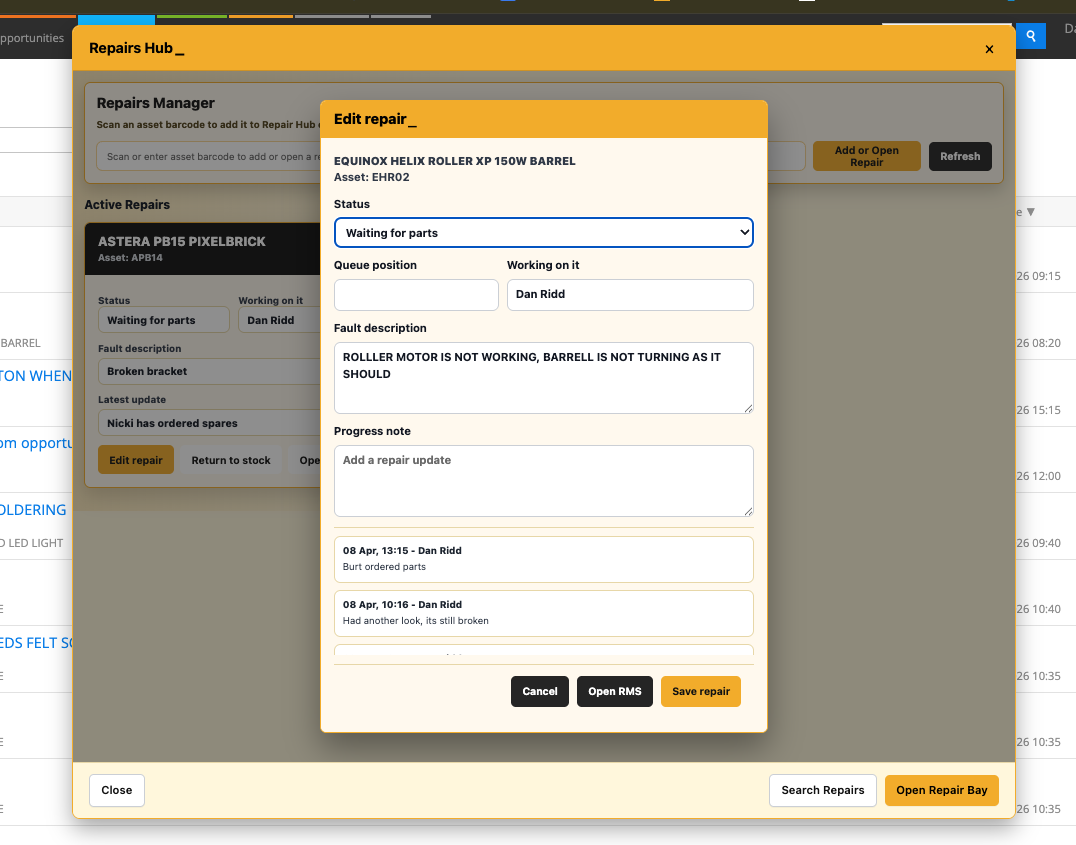The height and width of the screenshot is (845, 1076).
Task: Close the Repairs Hub dialog with X
Action: coord(989,49)
